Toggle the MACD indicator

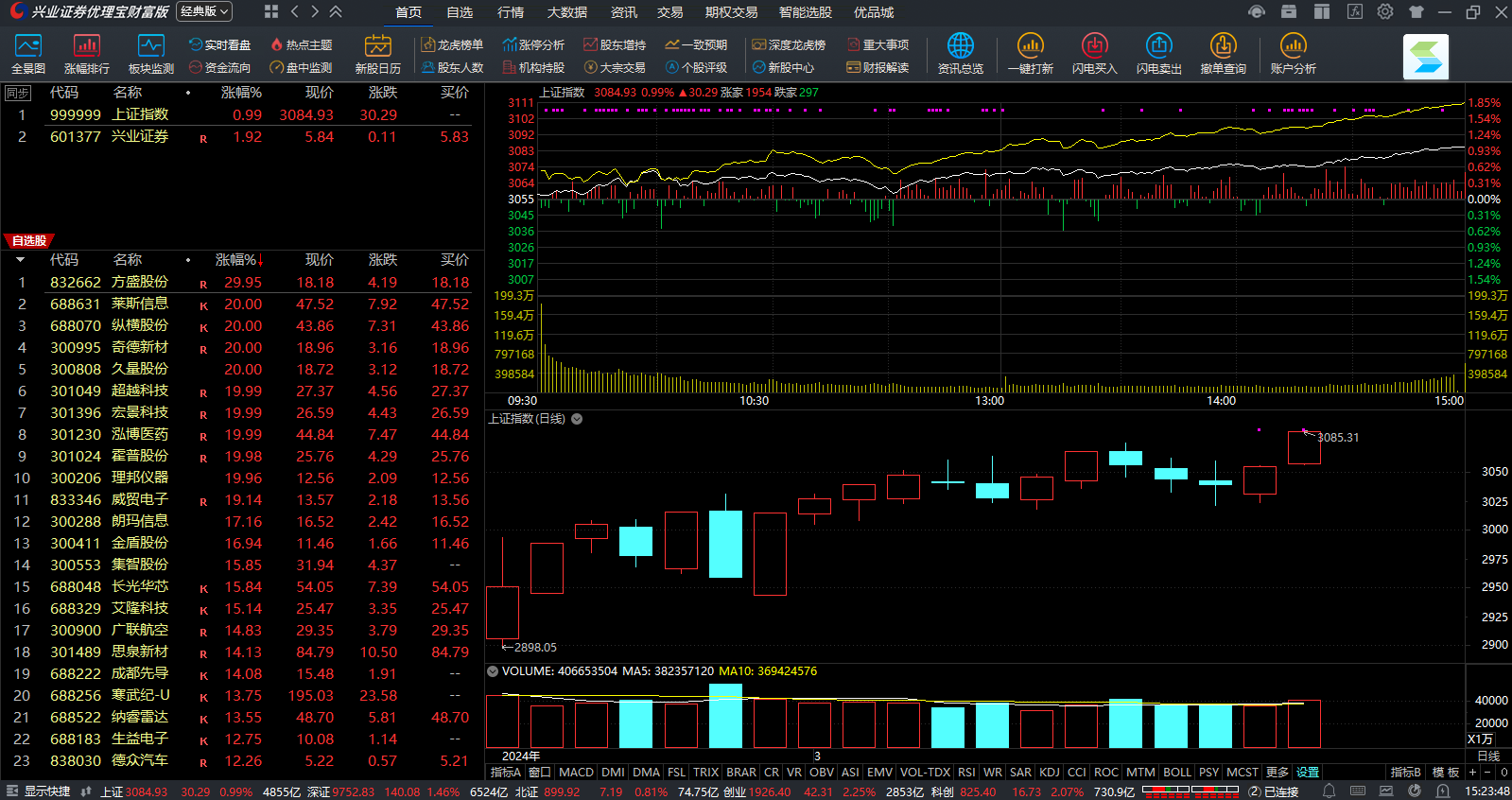point(576,773)
